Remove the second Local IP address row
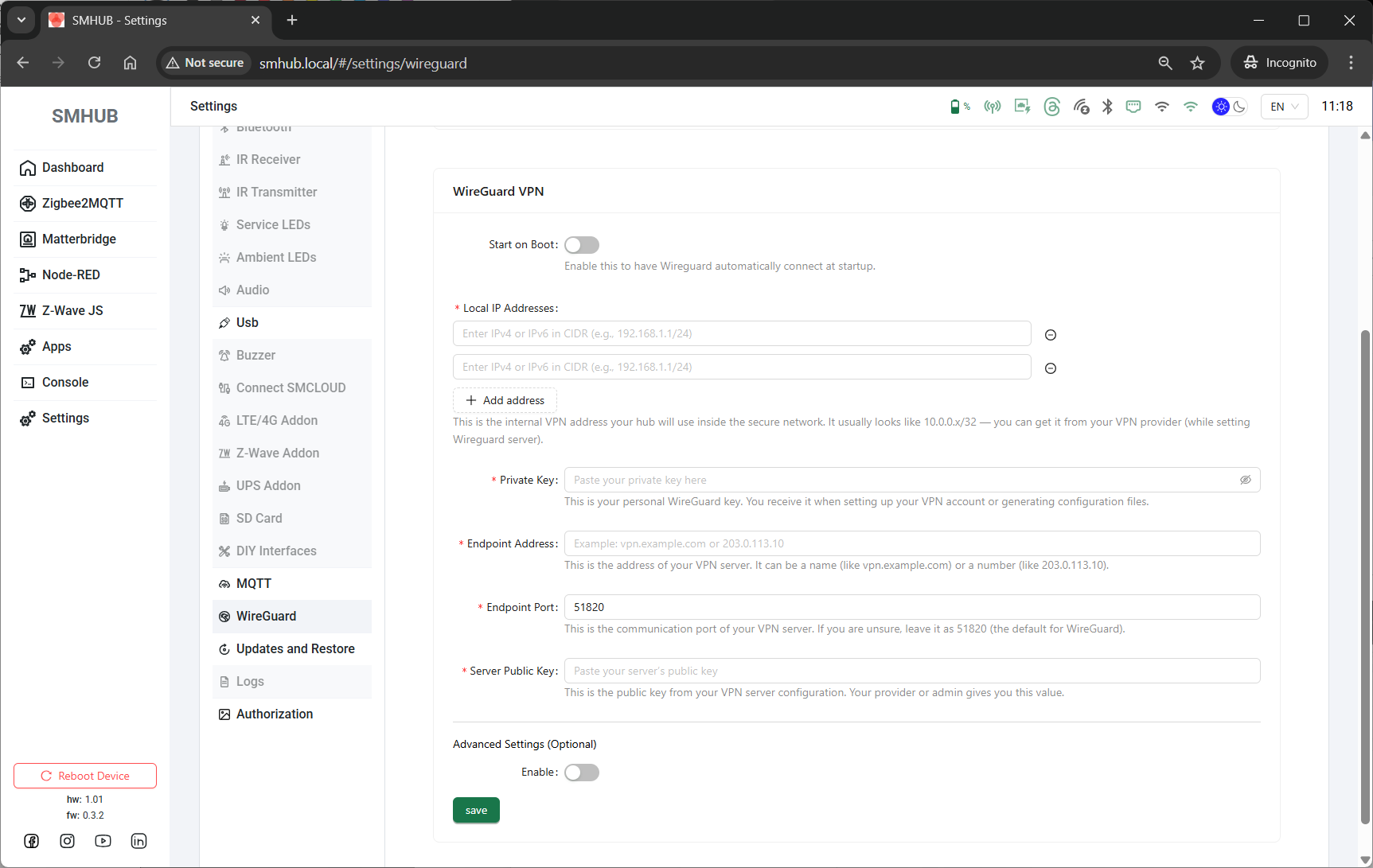This screenshot has height=868, width=1373. 1051,368
